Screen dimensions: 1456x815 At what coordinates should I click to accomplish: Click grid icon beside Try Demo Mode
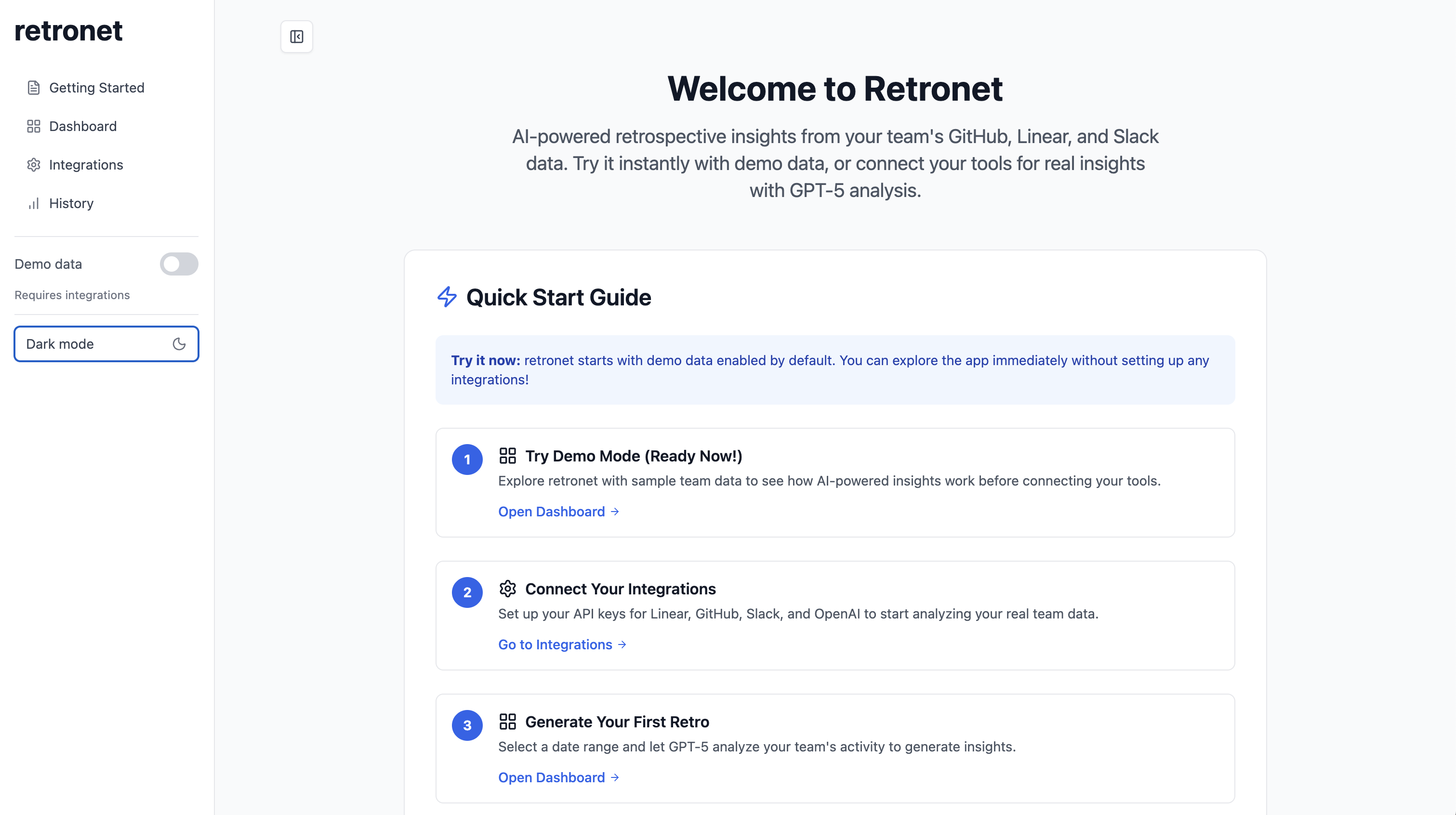(x=507, y=456)
